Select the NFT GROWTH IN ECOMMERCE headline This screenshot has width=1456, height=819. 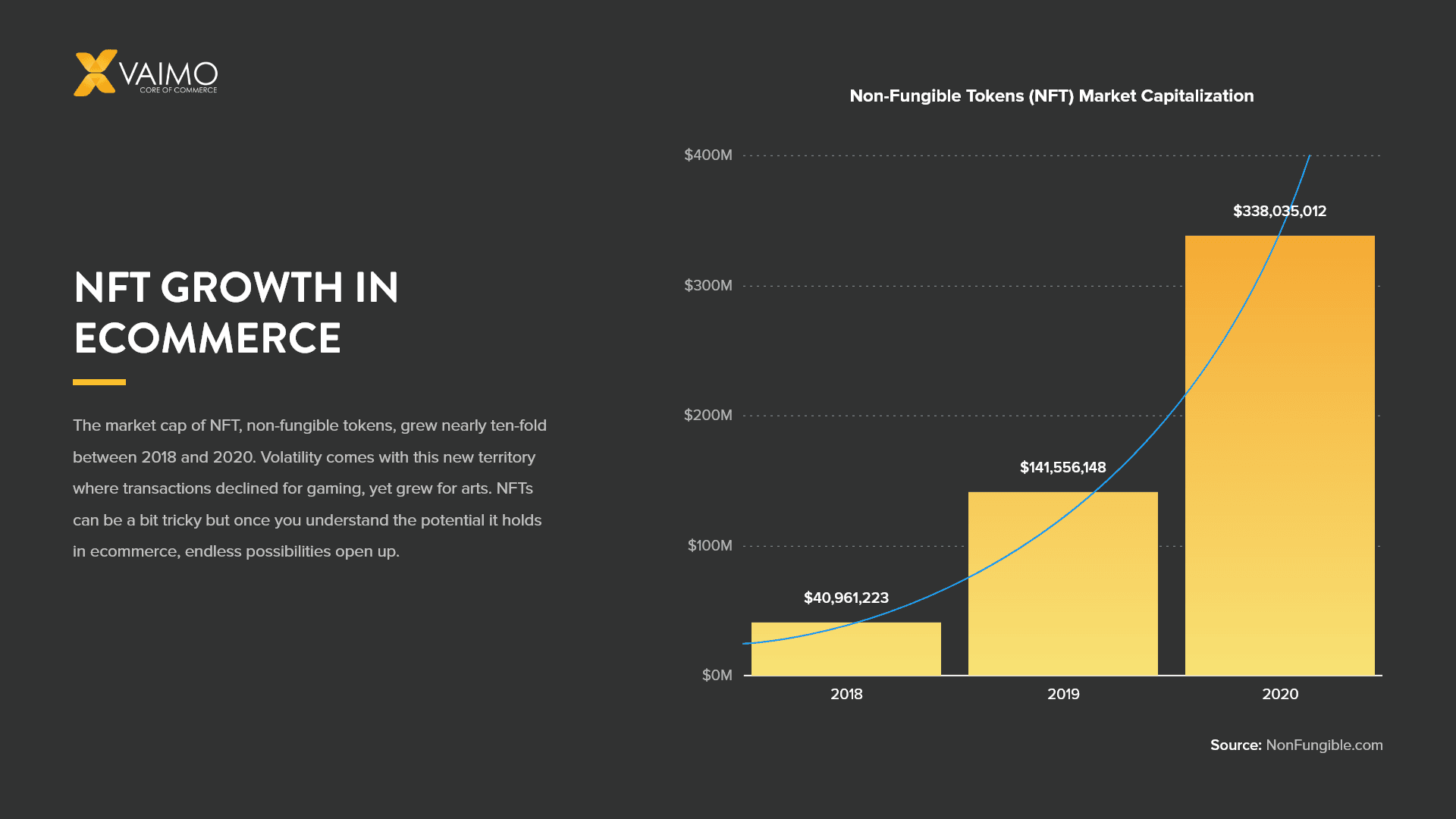click(235, 312)
